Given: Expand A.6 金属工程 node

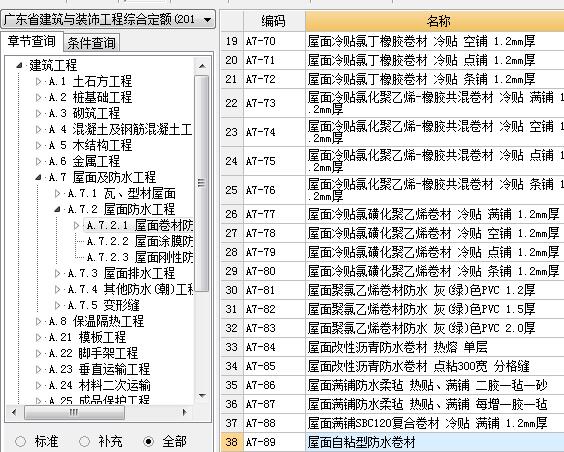Looking at the screenshot, I should [x=38, y=161].
